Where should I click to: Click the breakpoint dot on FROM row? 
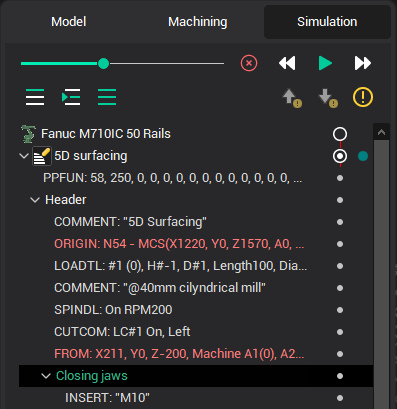click(x=340, y=354)
